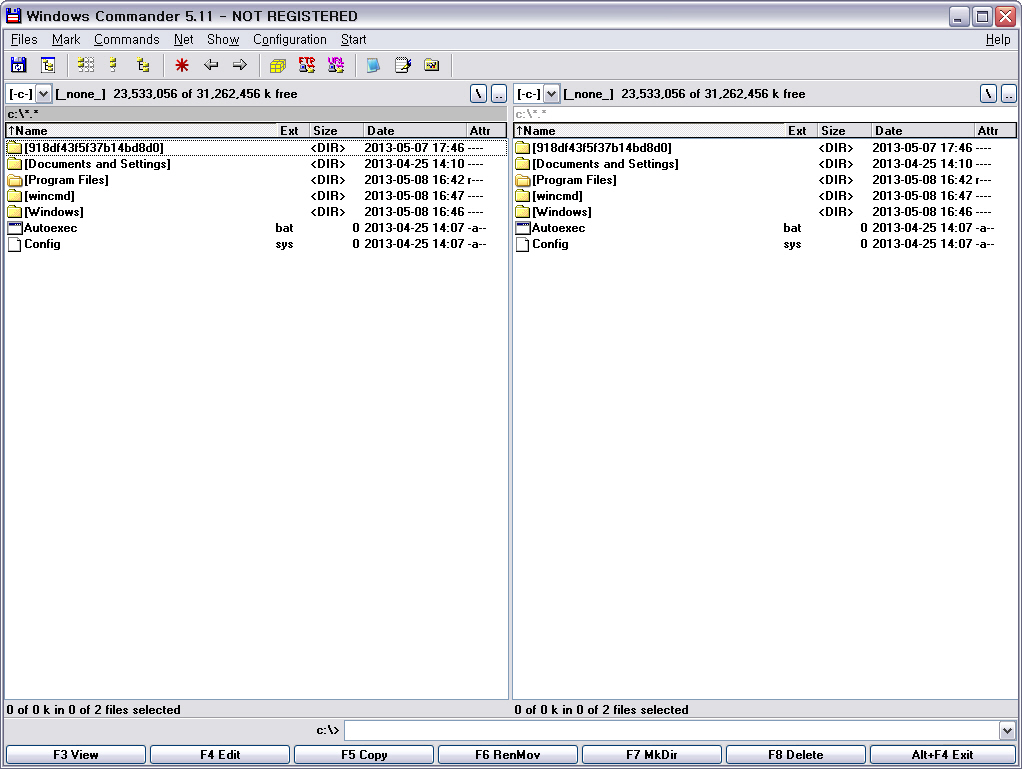
Task: Select [Documents and Settings] name in left panel
Action: pos(97,164)
